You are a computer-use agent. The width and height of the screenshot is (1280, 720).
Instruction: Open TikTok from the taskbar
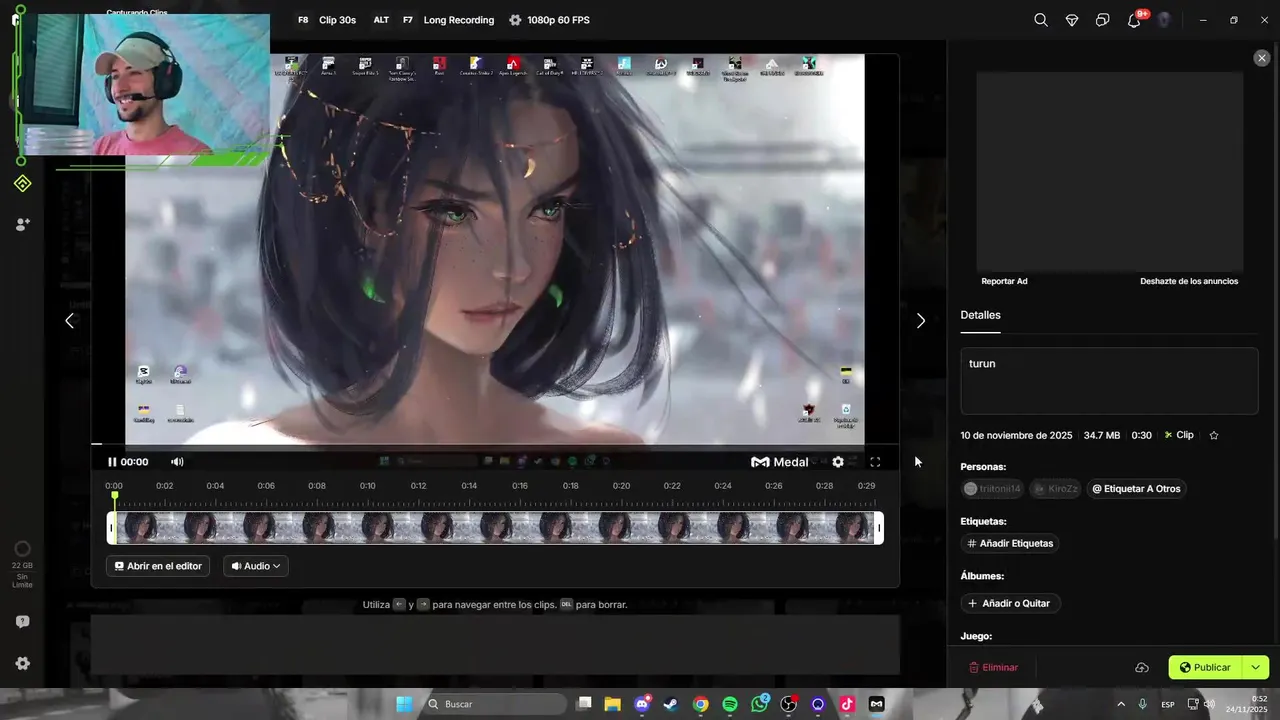coord(847,704)
